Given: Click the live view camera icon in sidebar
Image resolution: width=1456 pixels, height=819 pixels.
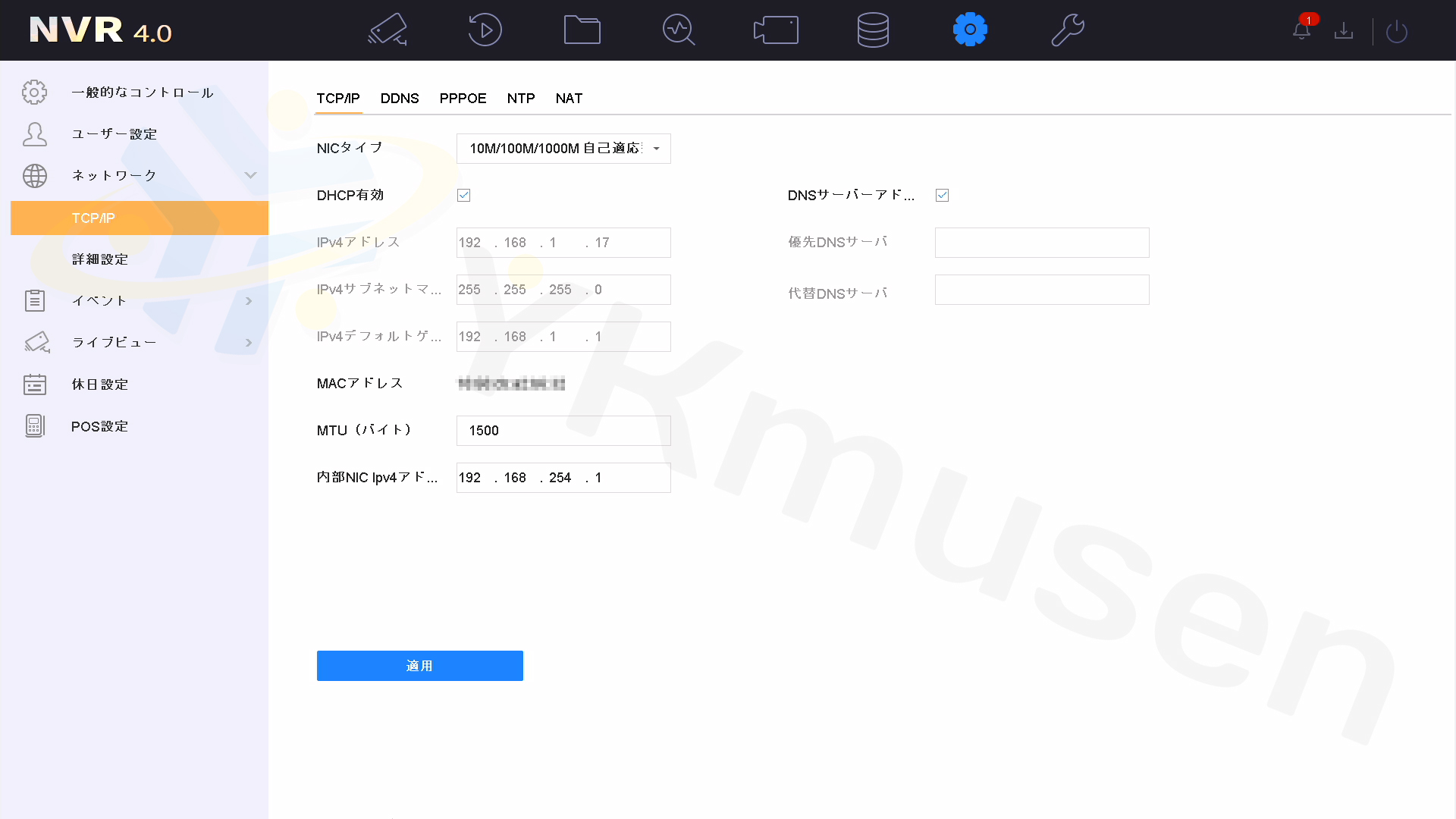Looking at the screenshot, I should pos(36,343).
